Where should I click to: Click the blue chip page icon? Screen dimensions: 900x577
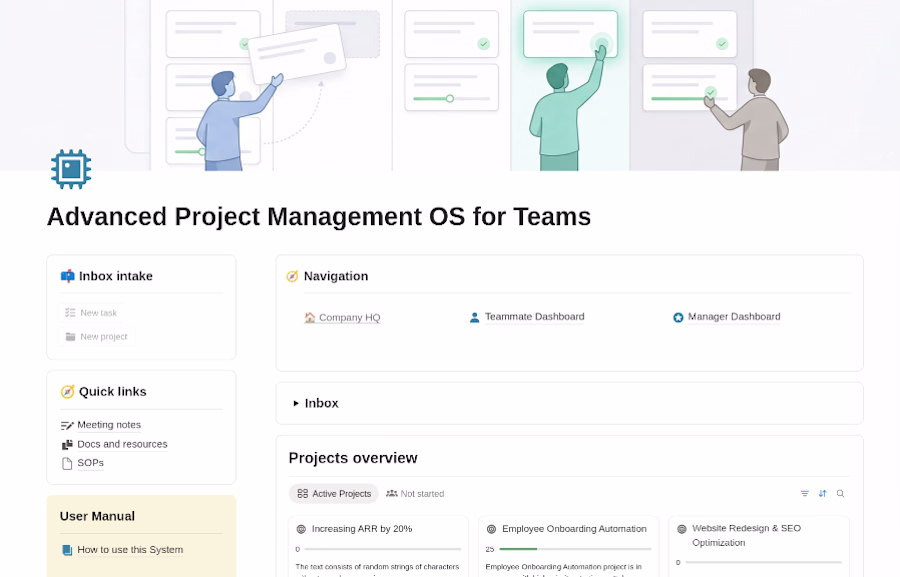[x=71, y=169]
